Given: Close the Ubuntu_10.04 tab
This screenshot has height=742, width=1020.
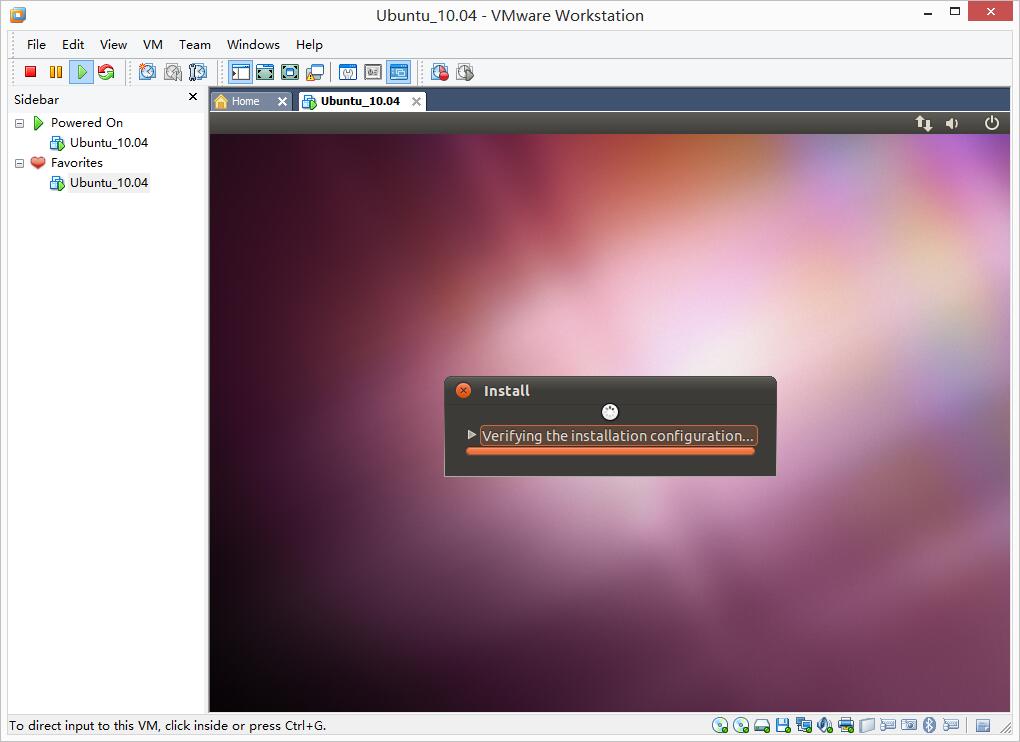Looking at the screenshot, I should point(416,101).
